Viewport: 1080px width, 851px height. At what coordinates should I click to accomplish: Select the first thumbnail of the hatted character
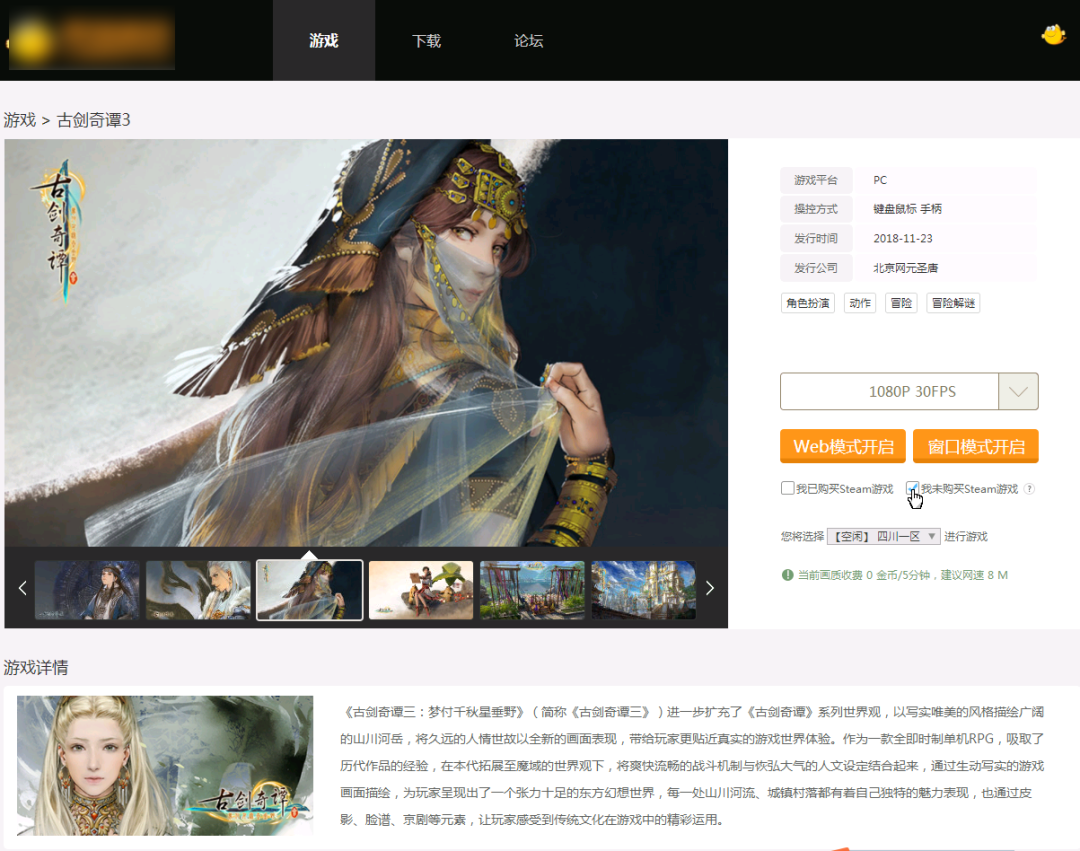point(87,590)
